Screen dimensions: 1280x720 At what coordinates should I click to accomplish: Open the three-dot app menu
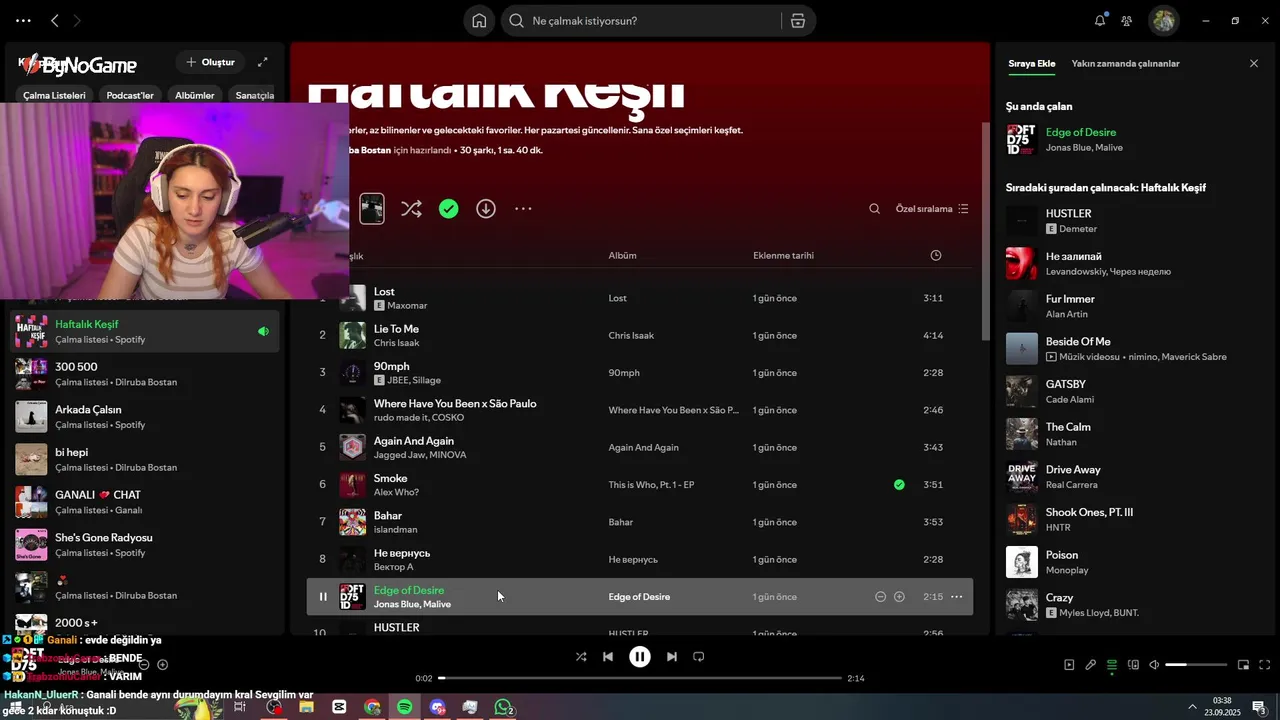(x=23, y=20)
